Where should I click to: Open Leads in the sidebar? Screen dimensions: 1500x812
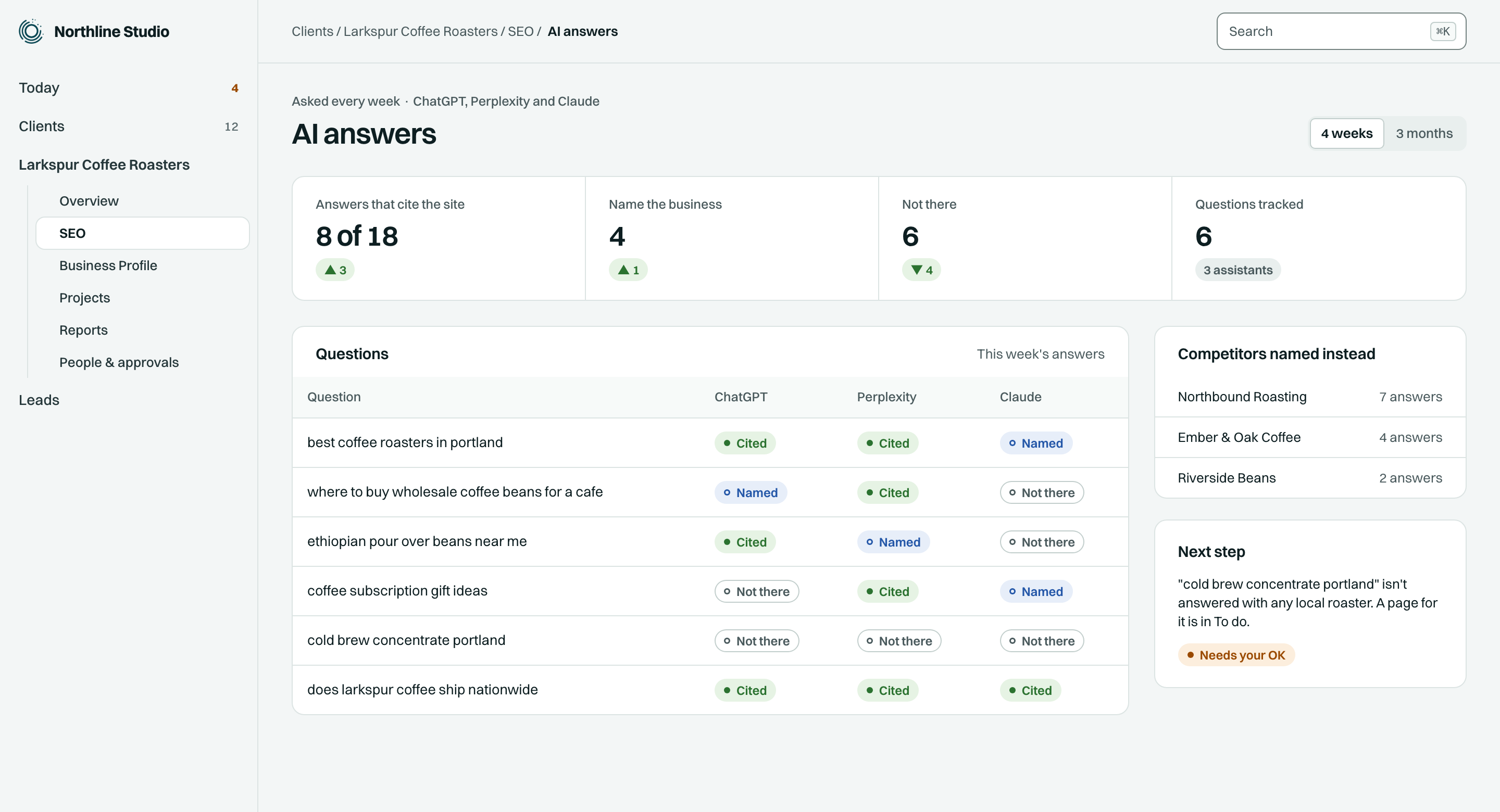pos(129,400)
